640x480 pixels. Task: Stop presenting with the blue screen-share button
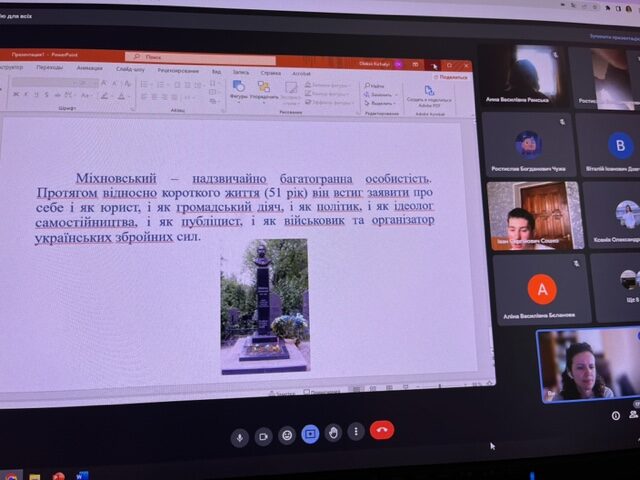310,434
